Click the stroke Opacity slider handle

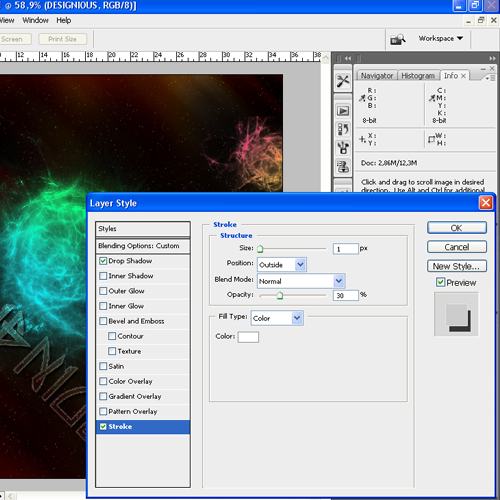280,295
